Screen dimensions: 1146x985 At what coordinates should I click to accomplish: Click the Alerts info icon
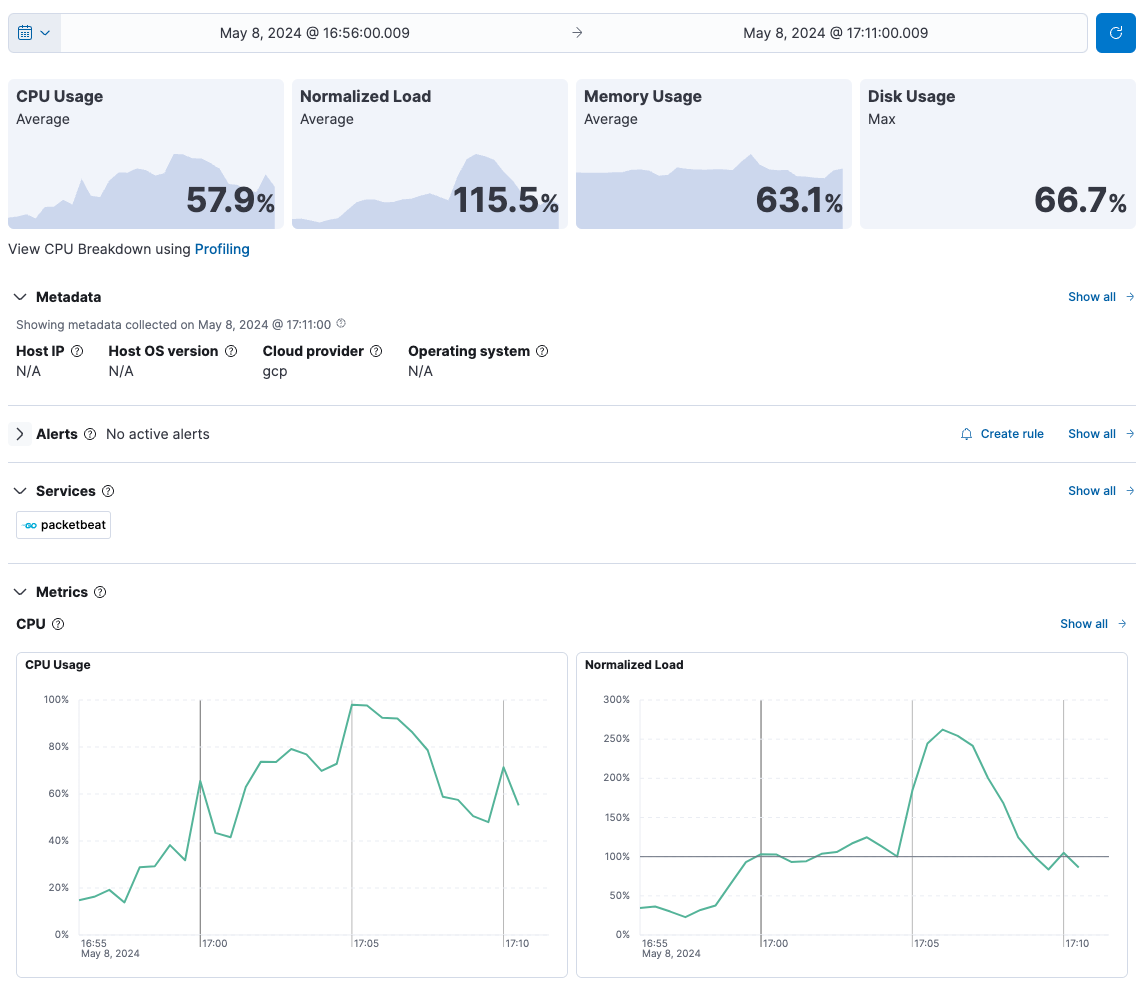click(x=90, y=434)
